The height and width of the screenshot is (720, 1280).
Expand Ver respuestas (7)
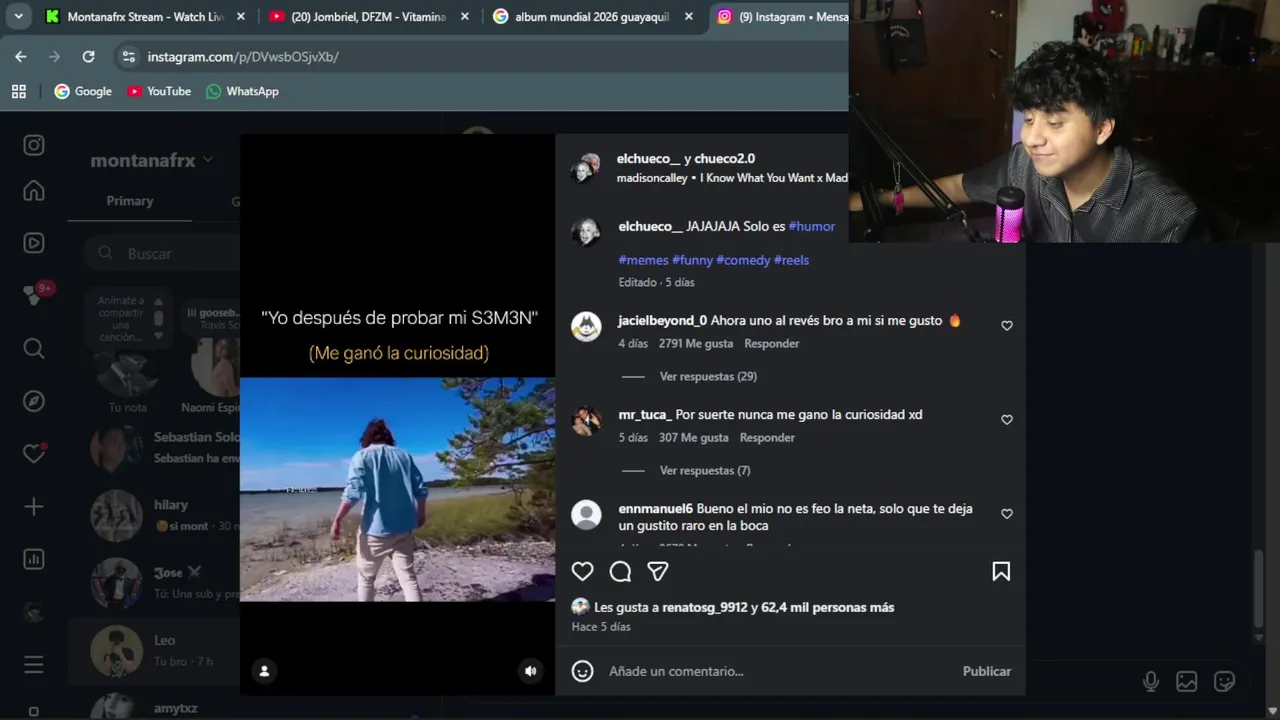coord(705,470)
